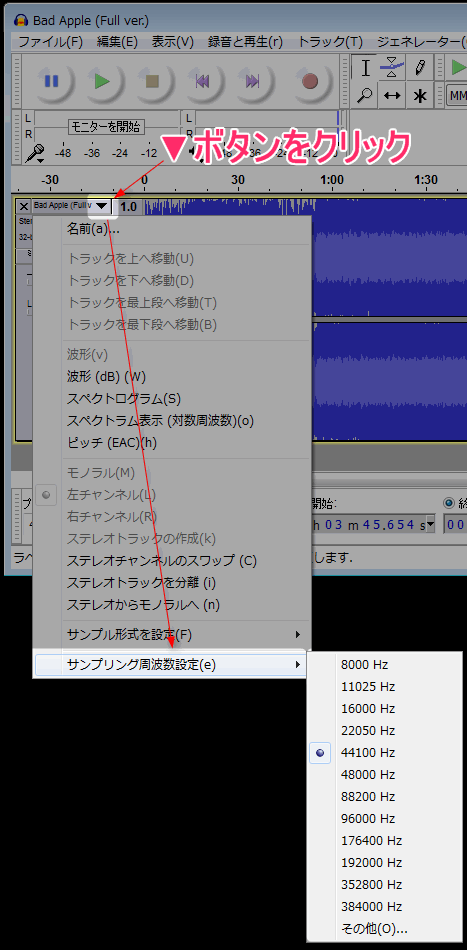The image size is (467, 950).
Task: Open the ジェネレーター menu
Action: click(420, 42)
